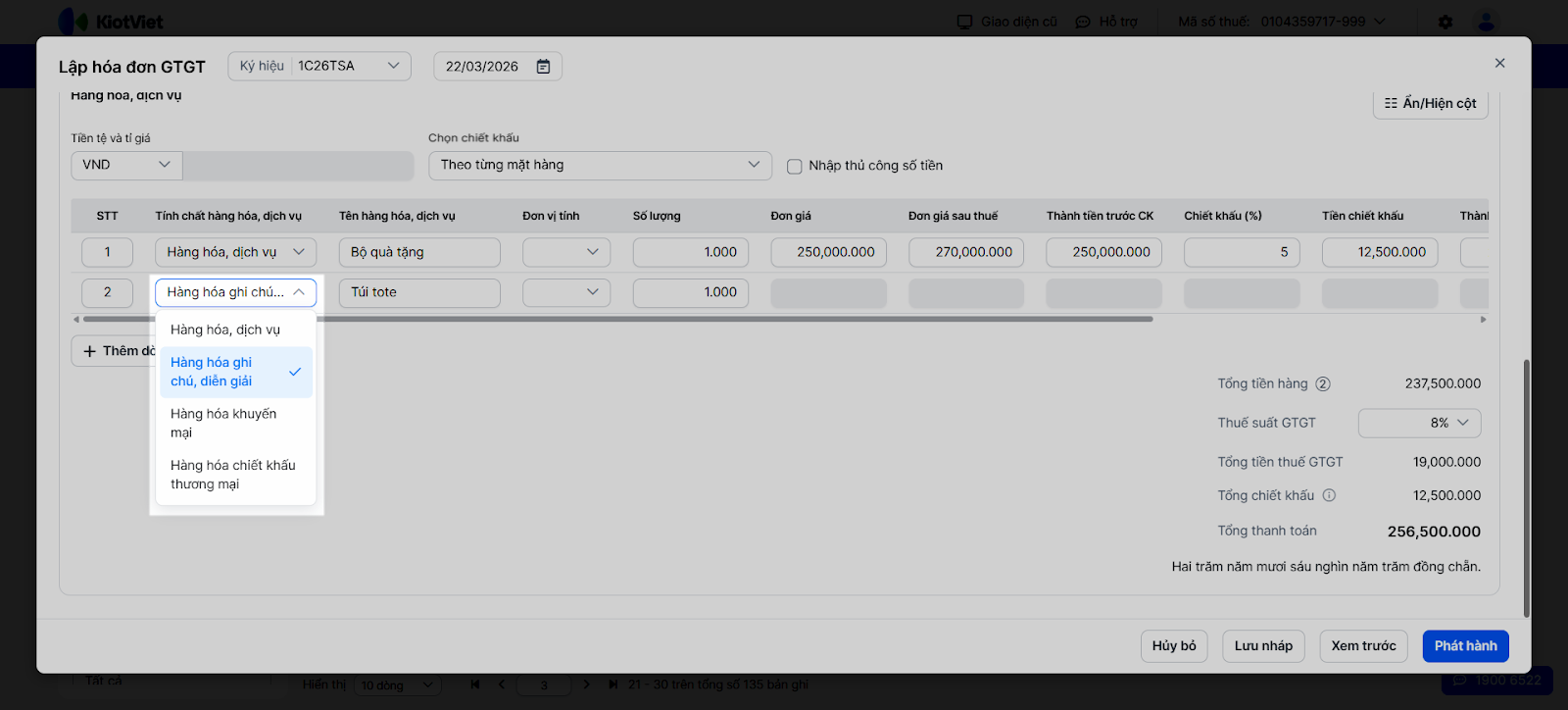Open the VND currency dropdown
This screenshot has width=1568, height=710.
coord(125,165)
